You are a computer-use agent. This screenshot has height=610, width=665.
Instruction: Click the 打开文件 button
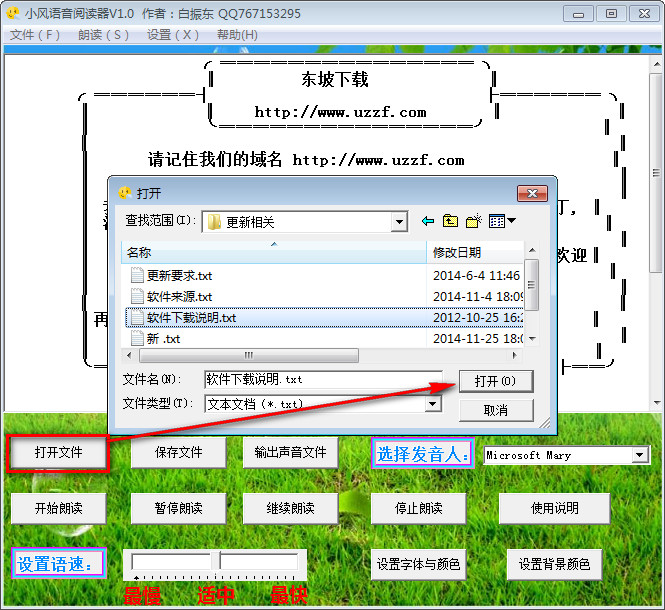[58, 452]
